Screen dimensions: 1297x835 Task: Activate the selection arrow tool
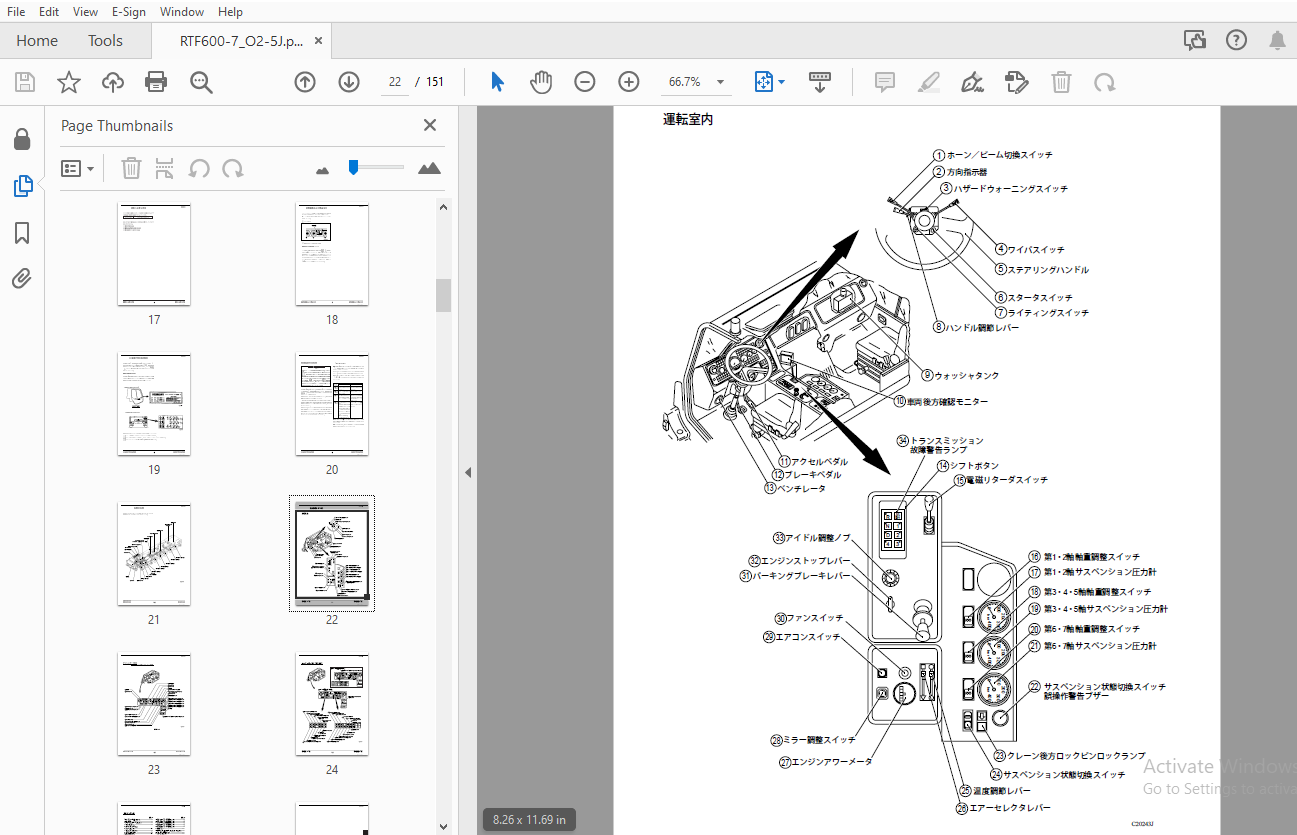pos(497,82)
